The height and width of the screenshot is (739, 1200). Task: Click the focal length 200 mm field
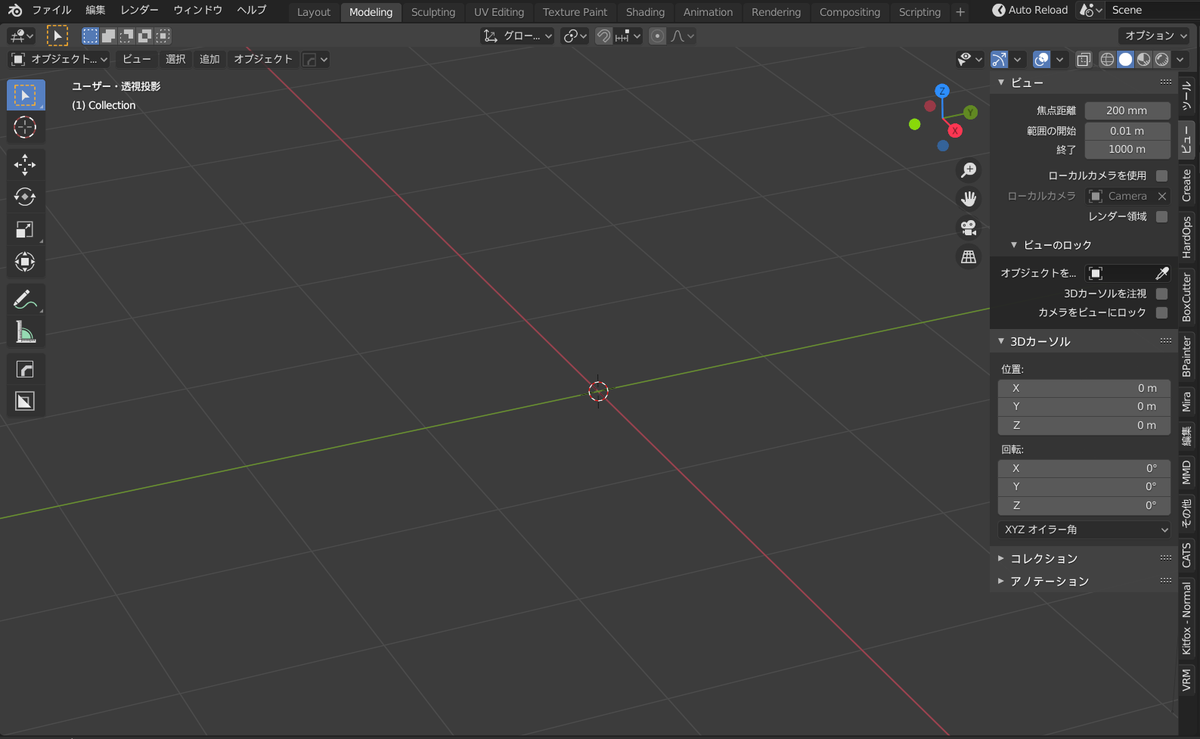[1127, 111]
